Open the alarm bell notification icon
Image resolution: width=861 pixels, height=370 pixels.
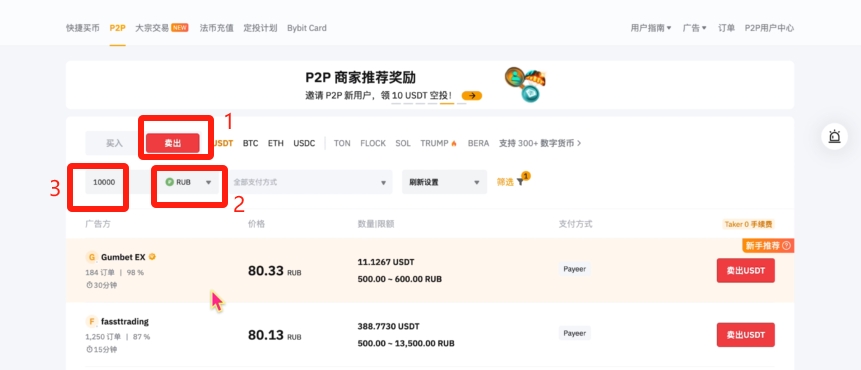click(x=834, y=137)
